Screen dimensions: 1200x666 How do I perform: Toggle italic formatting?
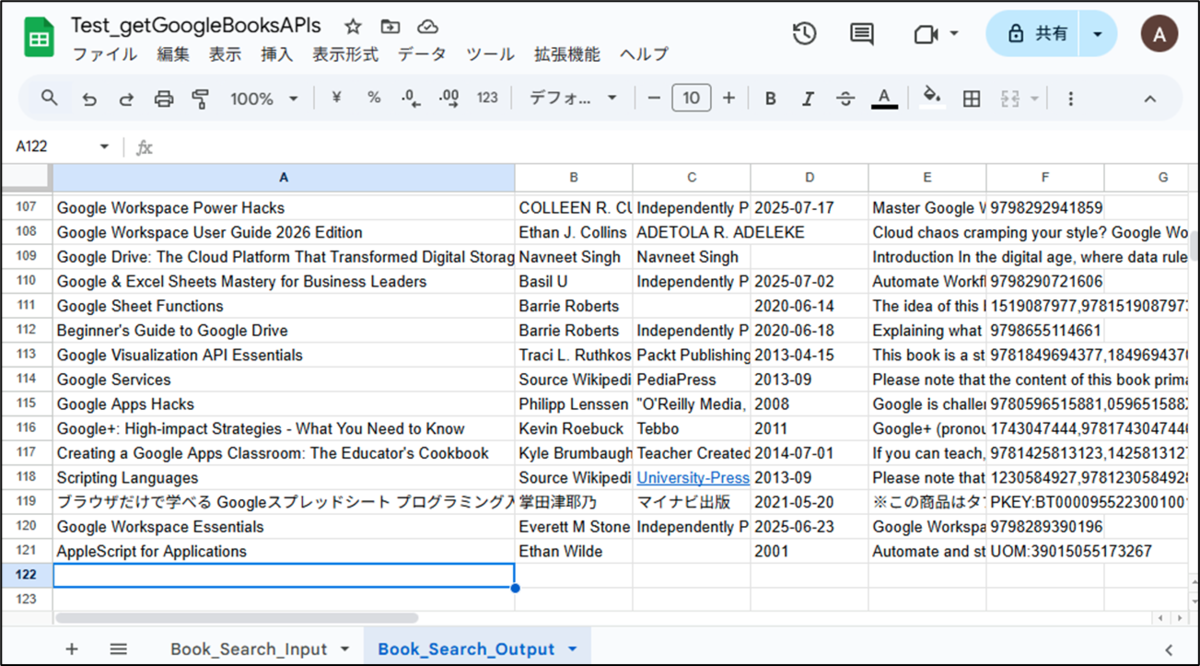pyautogui.click(x=808, y=98)
